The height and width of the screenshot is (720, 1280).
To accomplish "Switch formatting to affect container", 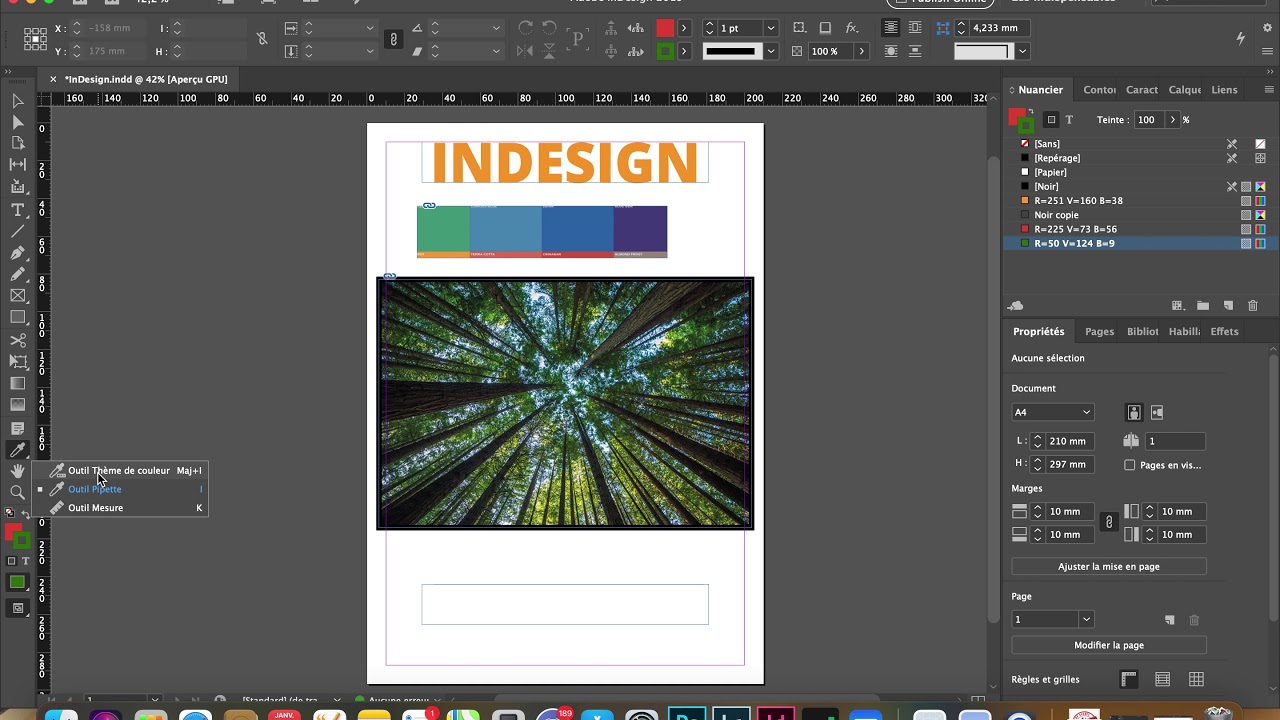I will tap(1051, 120).
